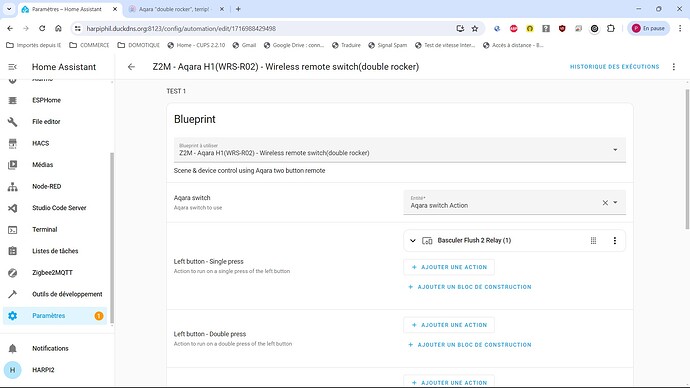
Task: Open Signal Spam bookmark
Action: (388, 45)
